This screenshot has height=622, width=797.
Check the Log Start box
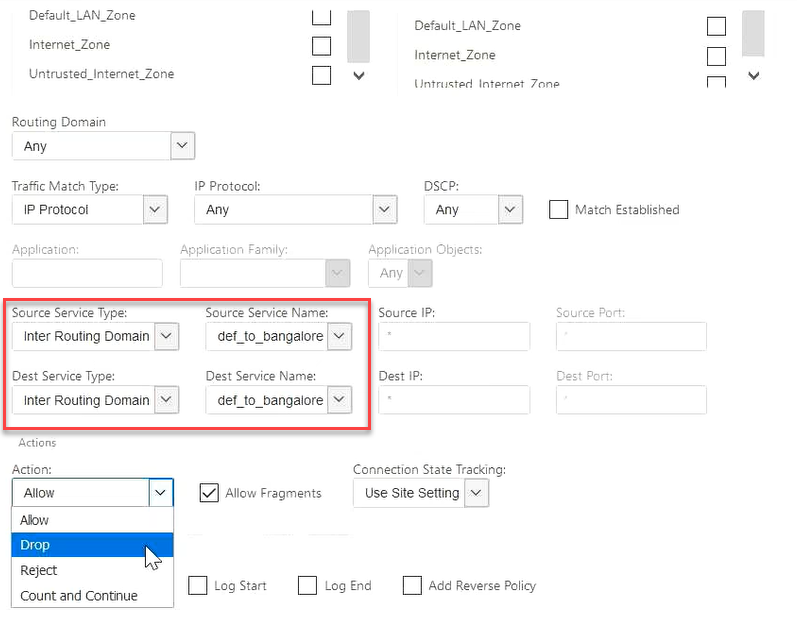(x=198, y=585)
